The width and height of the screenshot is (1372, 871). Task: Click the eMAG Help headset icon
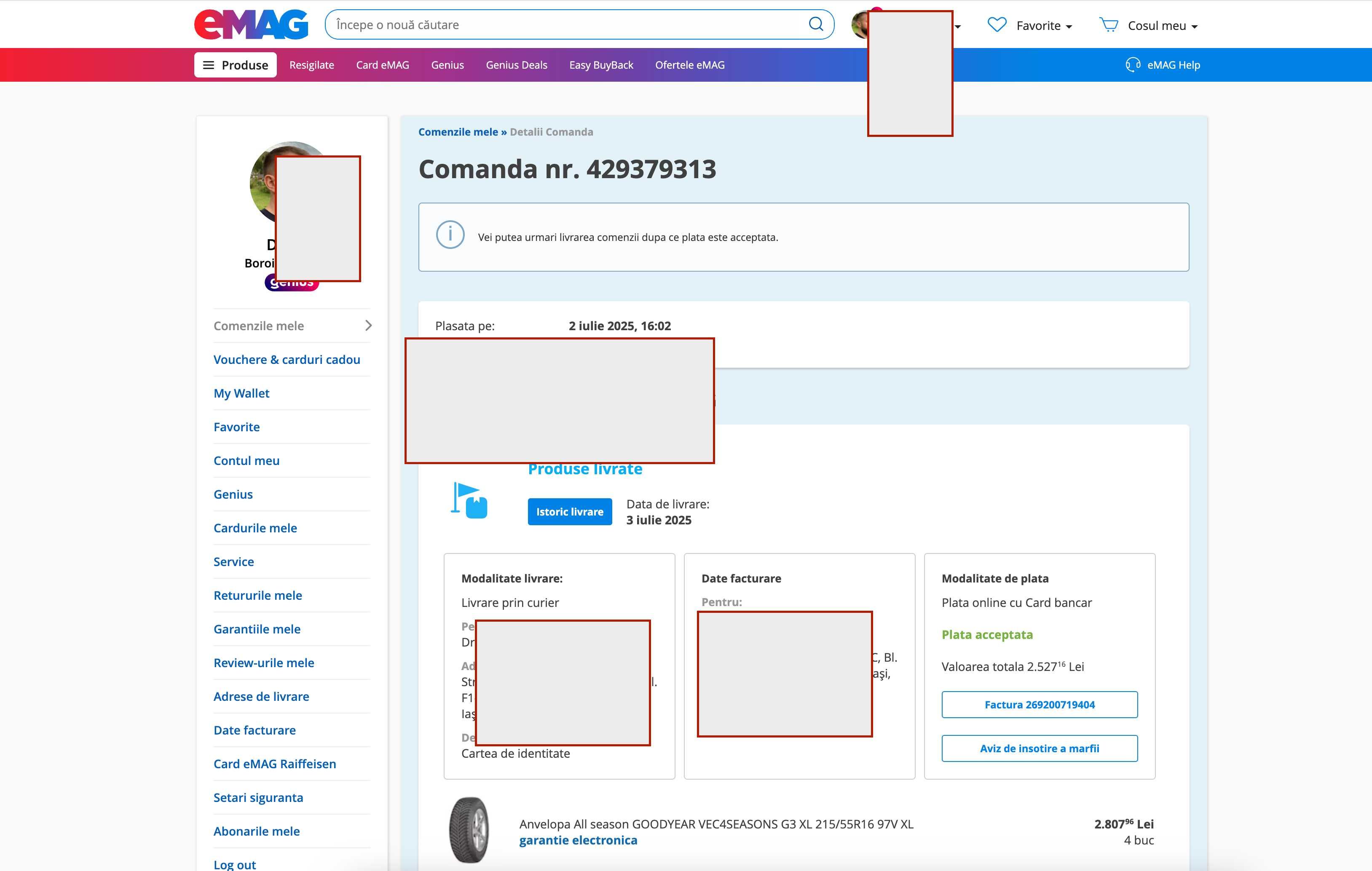(x=1133, y=65)
